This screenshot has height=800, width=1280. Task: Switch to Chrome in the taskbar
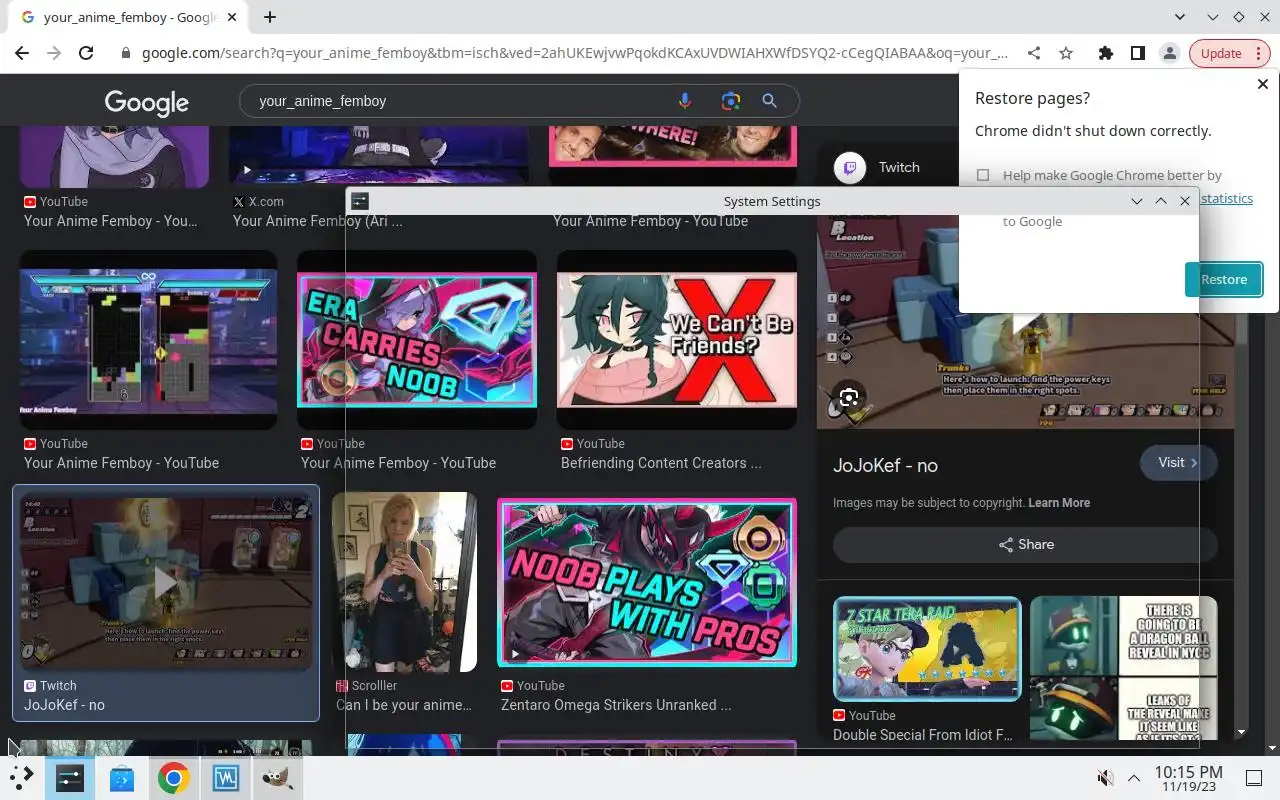[173, 777]
